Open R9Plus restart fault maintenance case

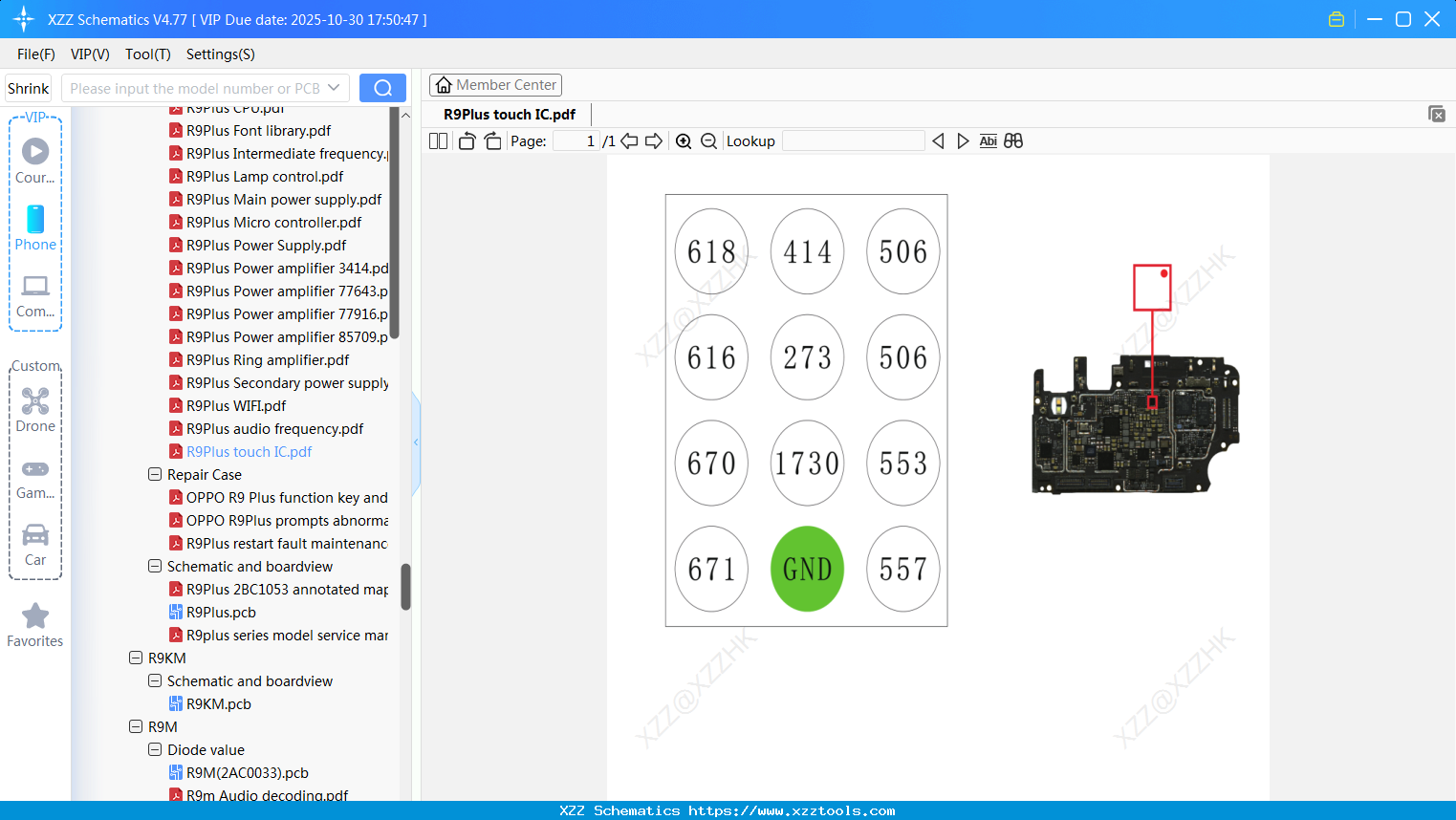[278, 544]
